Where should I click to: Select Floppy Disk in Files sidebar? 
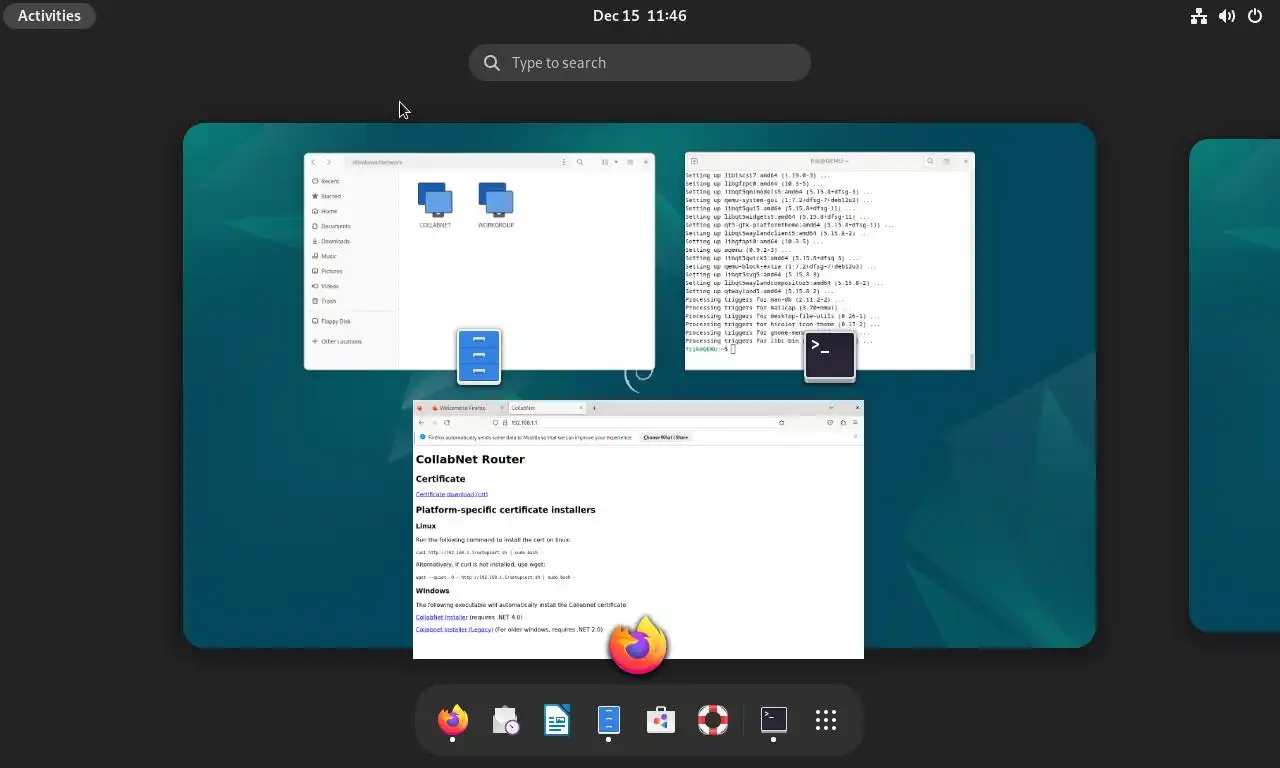point(351,321)
